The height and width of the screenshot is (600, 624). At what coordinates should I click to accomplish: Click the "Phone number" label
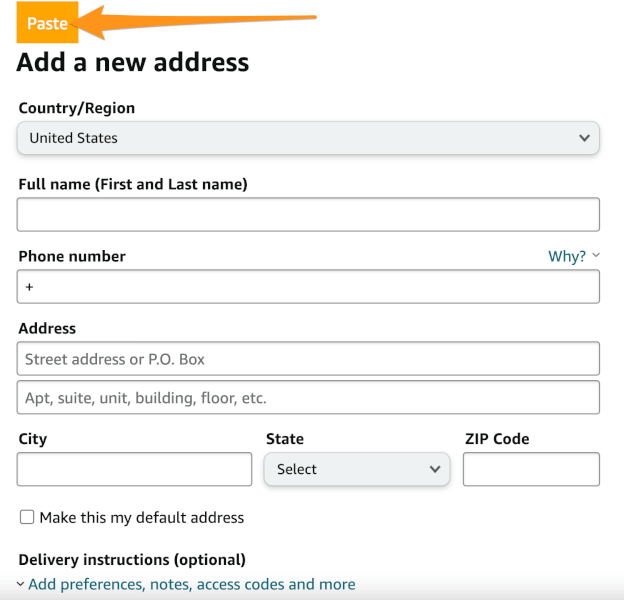(72, 256)
